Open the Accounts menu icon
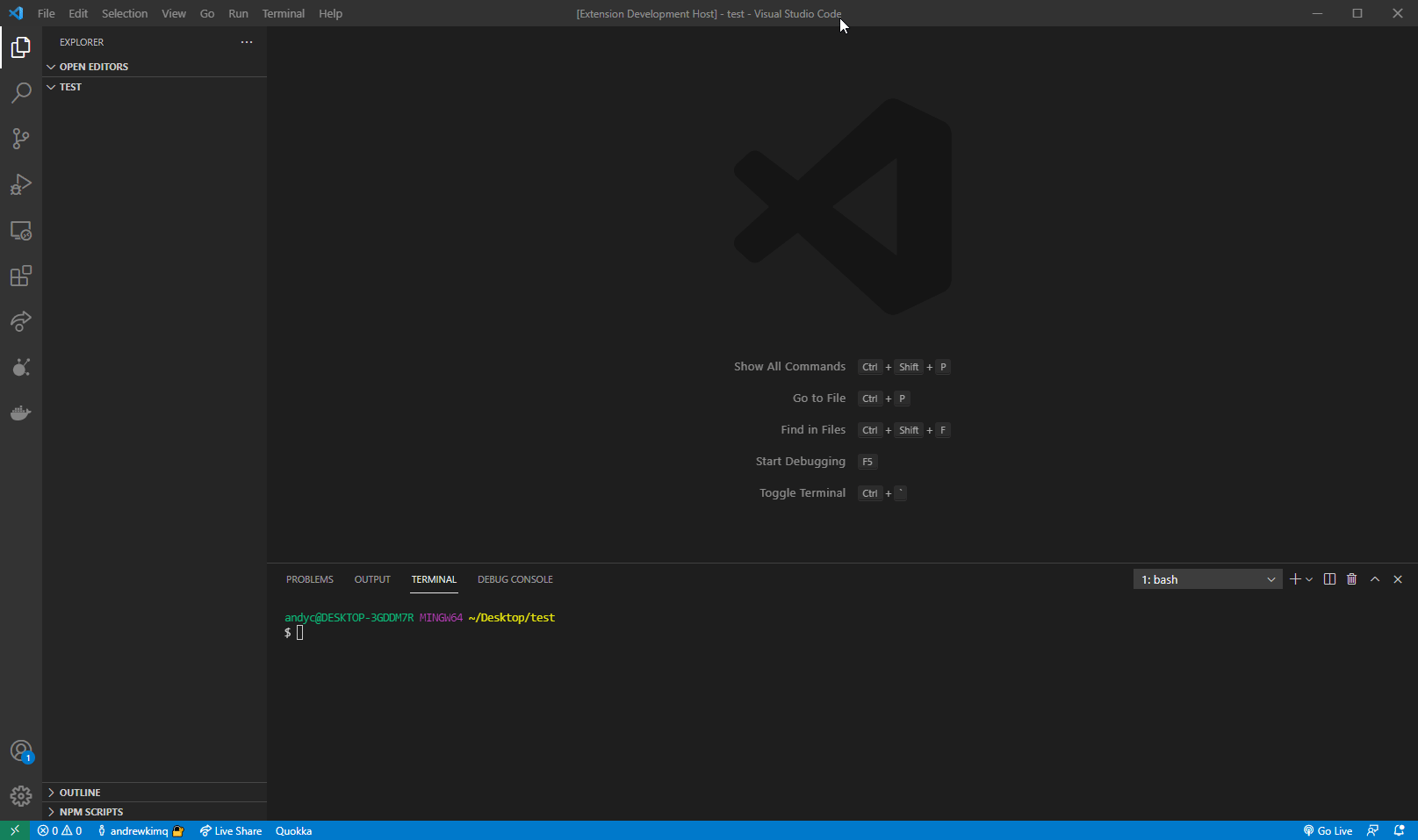 [21, 751]
